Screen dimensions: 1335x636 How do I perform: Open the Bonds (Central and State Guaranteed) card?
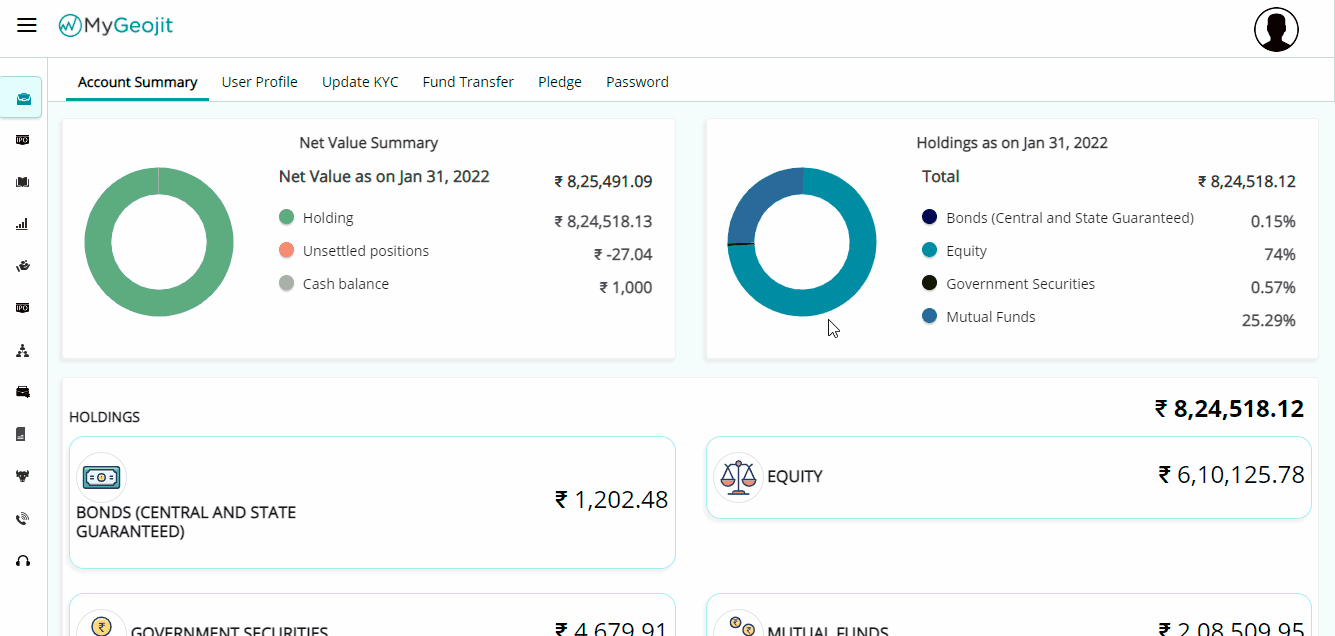tap(372, 502)
